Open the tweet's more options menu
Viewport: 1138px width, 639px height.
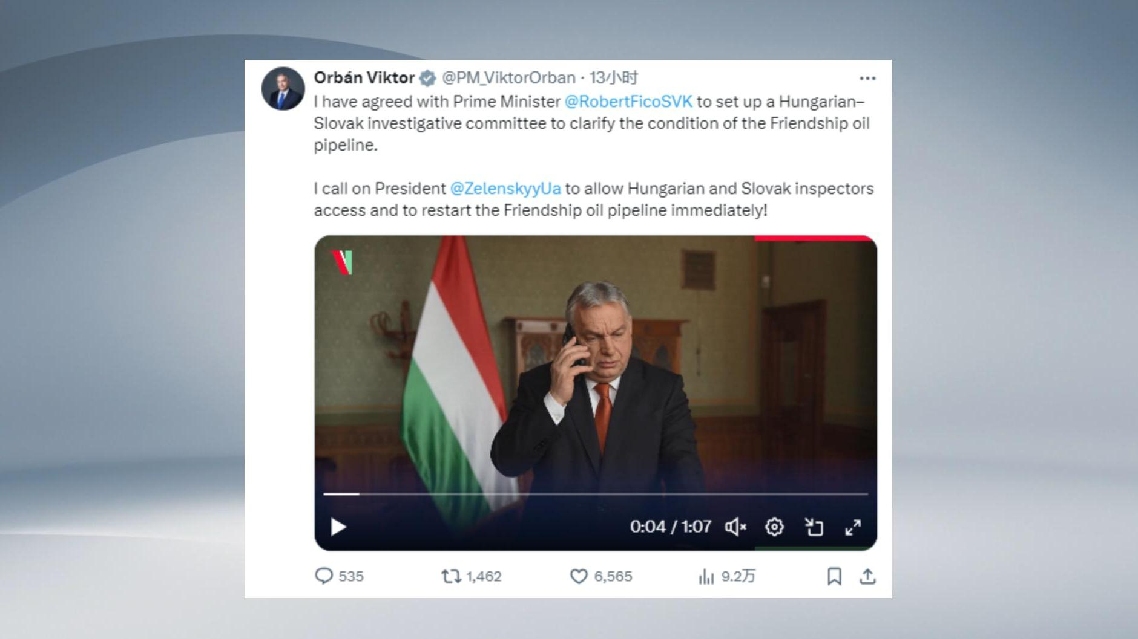coord(867,78)
